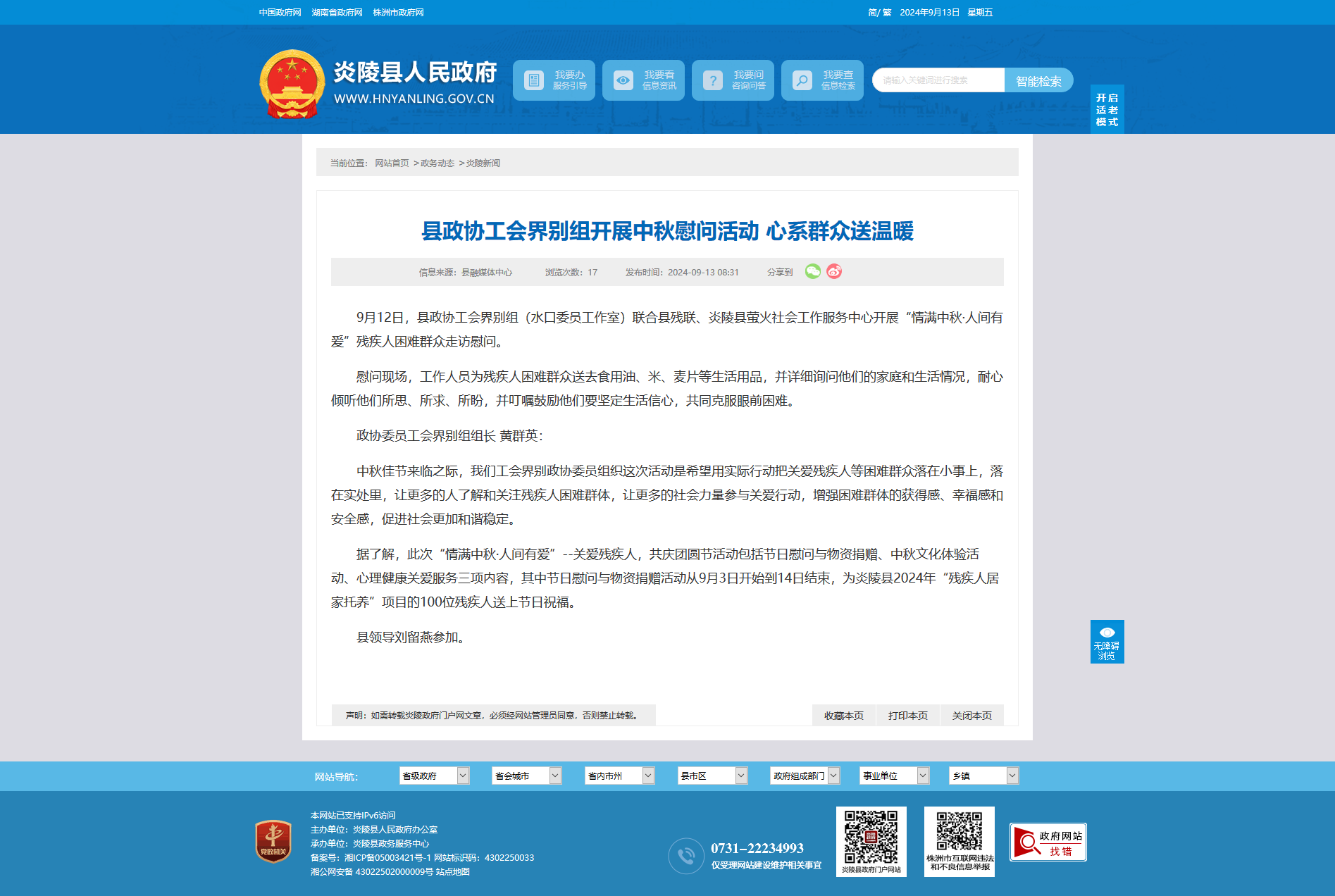The image size is (1335, 896).
Task: Click the 我要看 信息资讯 eye icon
Action: pyautogui.click(x=623, y=80)
